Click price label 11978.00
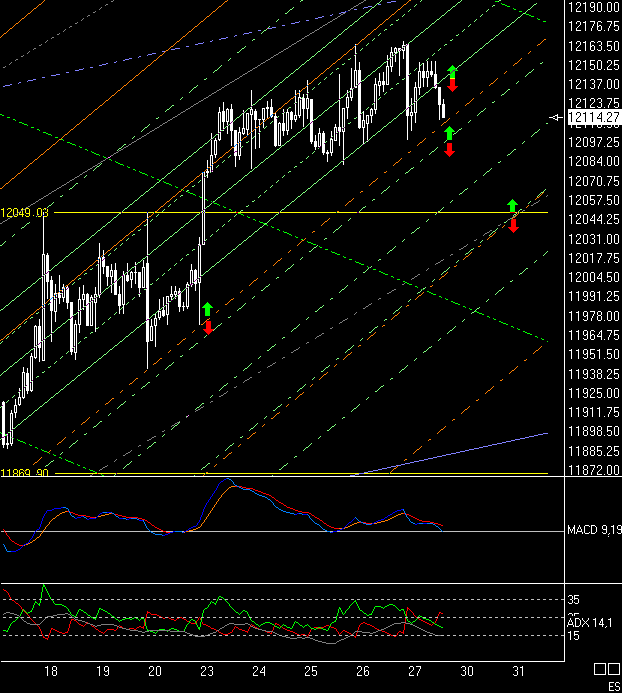 click(594, 316)
